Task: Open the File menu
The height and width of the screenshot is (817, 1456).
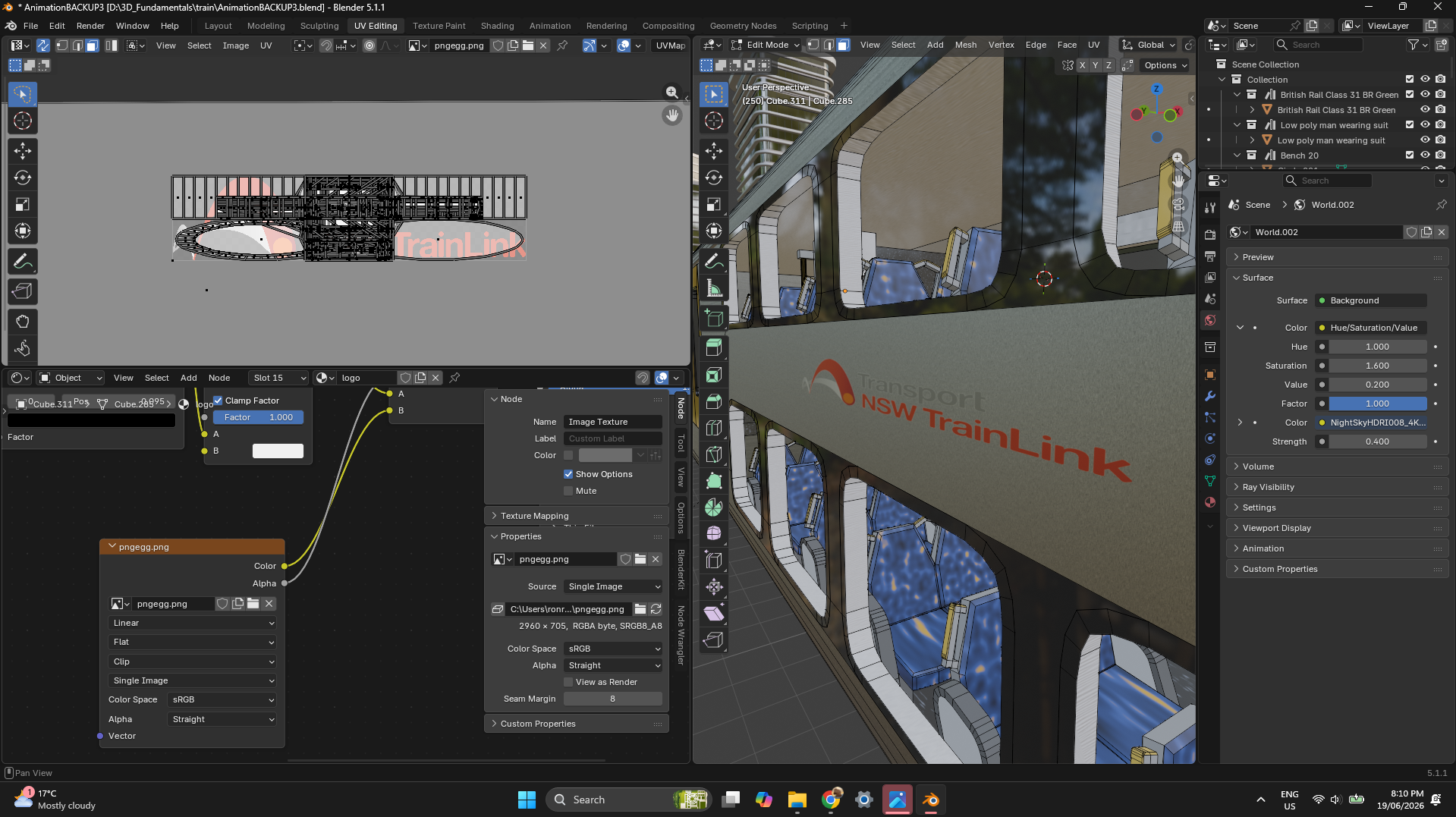Action: tap(31, 26)
